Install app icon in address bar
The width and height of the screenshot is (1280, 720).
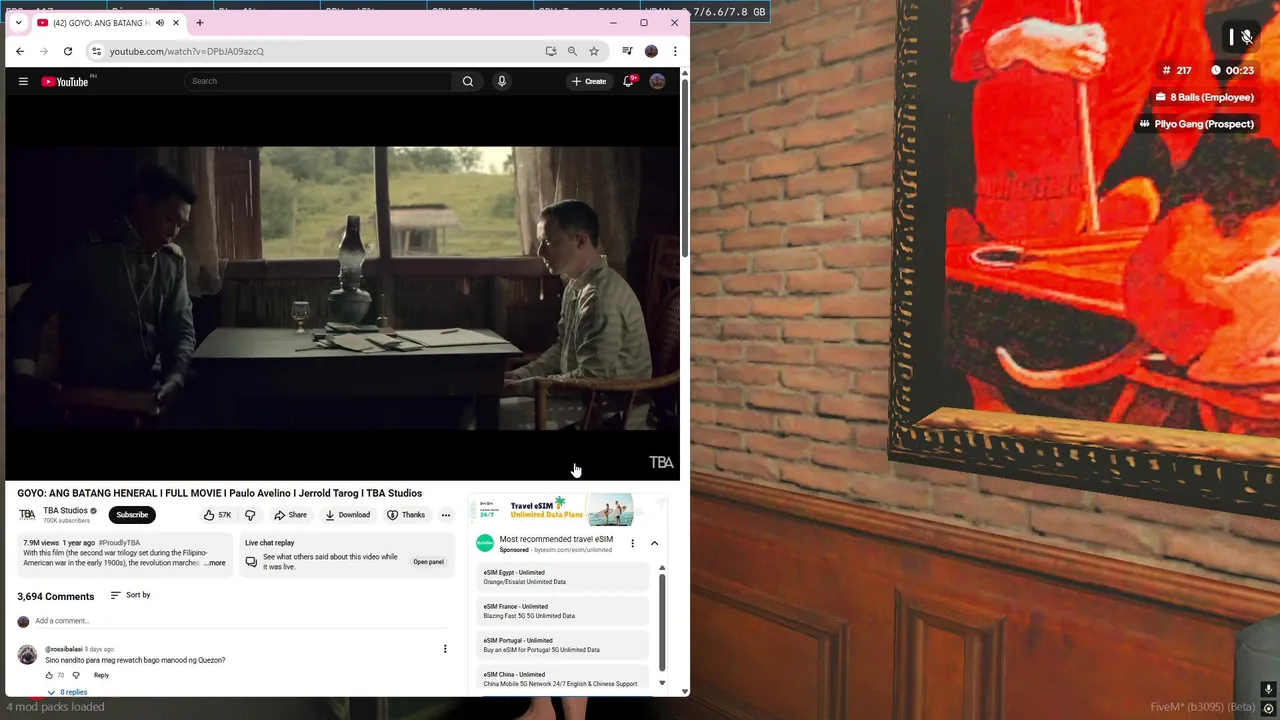(551, 51)
